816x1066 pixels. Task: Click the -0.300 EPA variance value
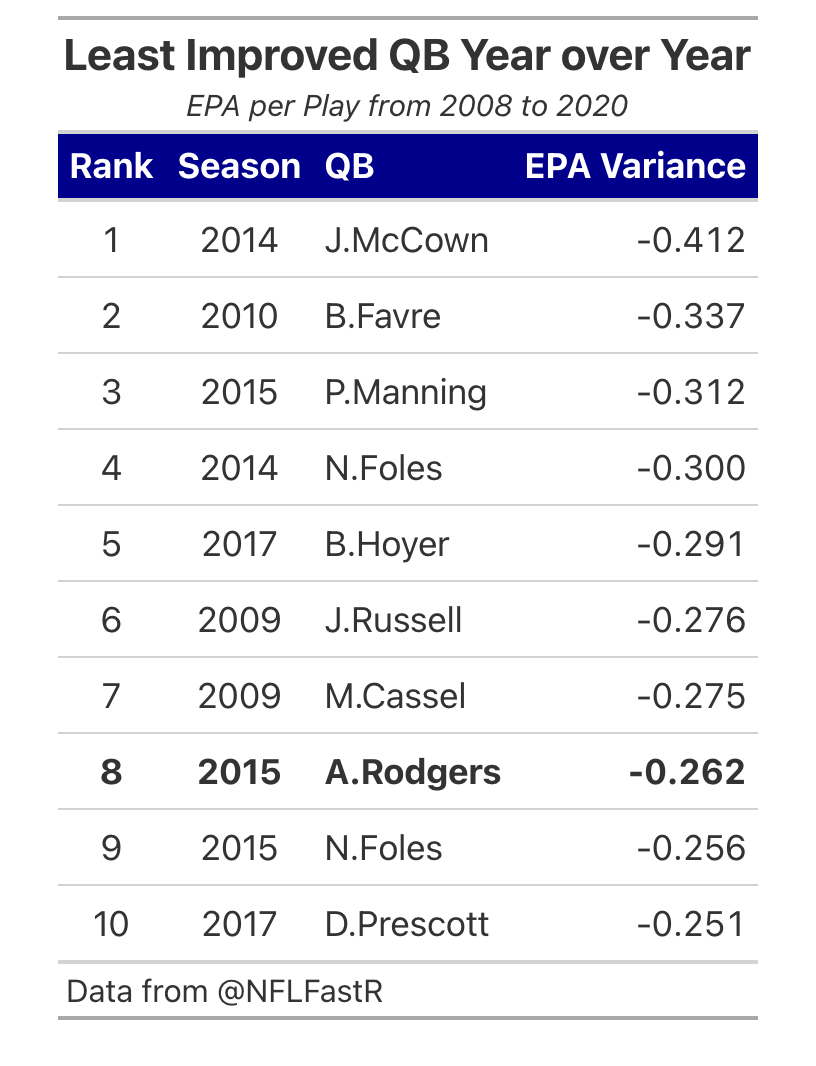[x=691, y=468]
